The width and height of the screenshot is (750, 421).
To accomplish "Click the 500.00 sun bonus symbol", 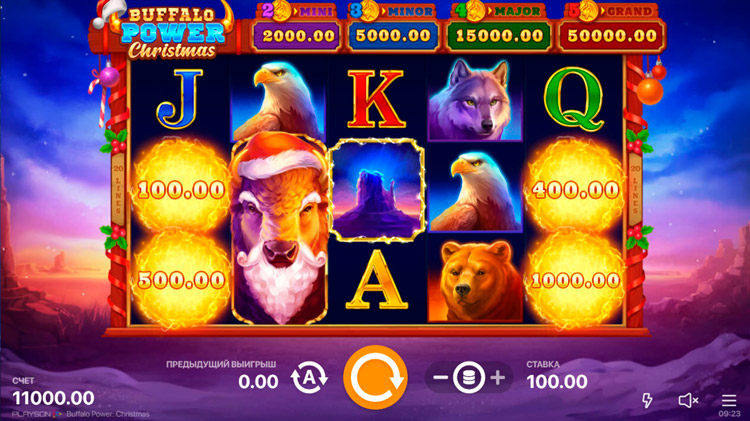I will coord(181,280).
